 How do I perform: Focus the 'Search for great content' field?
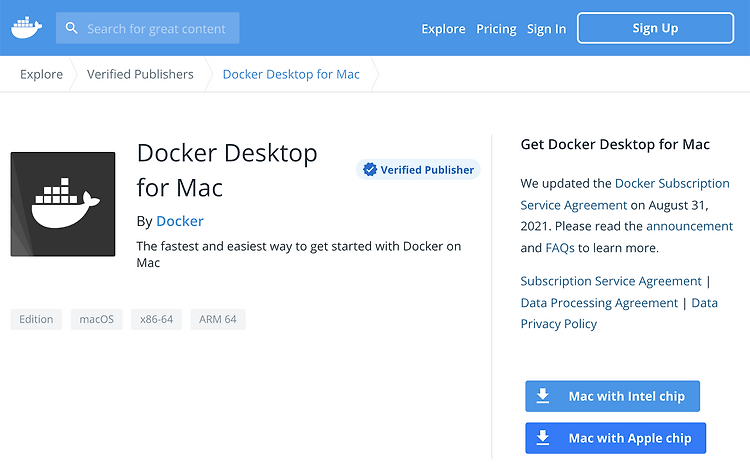147,28
